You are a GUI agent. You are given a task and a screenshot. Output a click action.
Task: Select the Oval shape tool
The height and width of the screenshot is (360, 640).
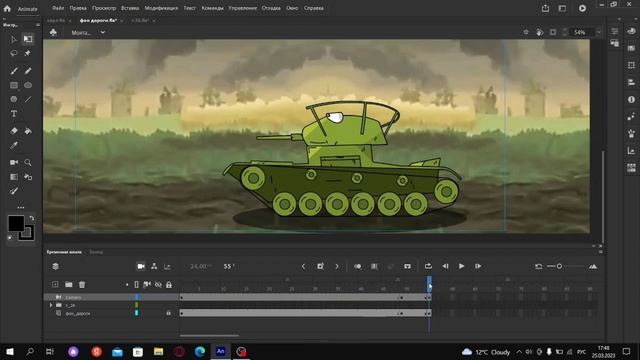coord(28,85)
